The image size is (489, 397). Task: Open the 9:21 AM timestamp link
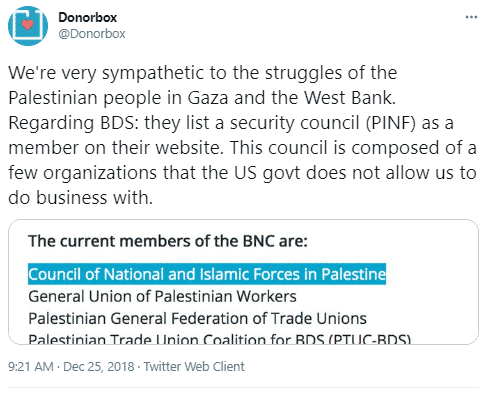pyautogui.click(x=31, y=366)
